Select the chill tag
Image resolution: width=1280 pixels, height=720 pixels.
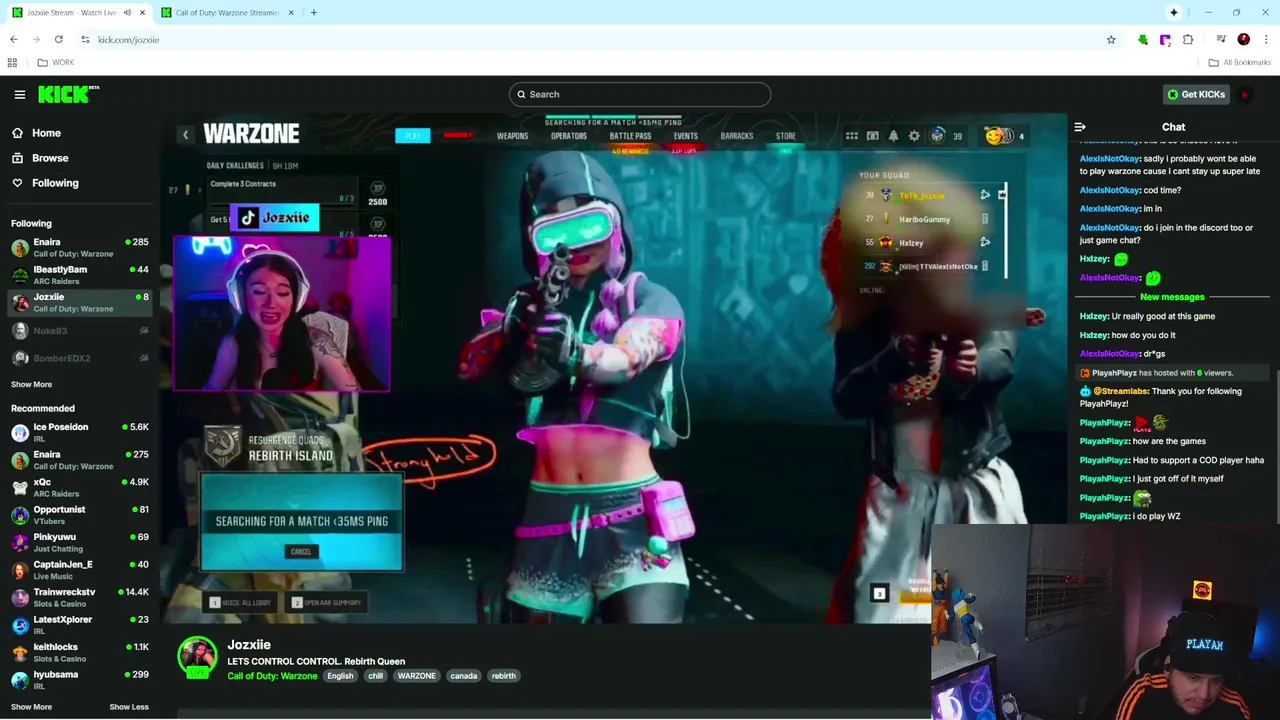click(375, 676)
